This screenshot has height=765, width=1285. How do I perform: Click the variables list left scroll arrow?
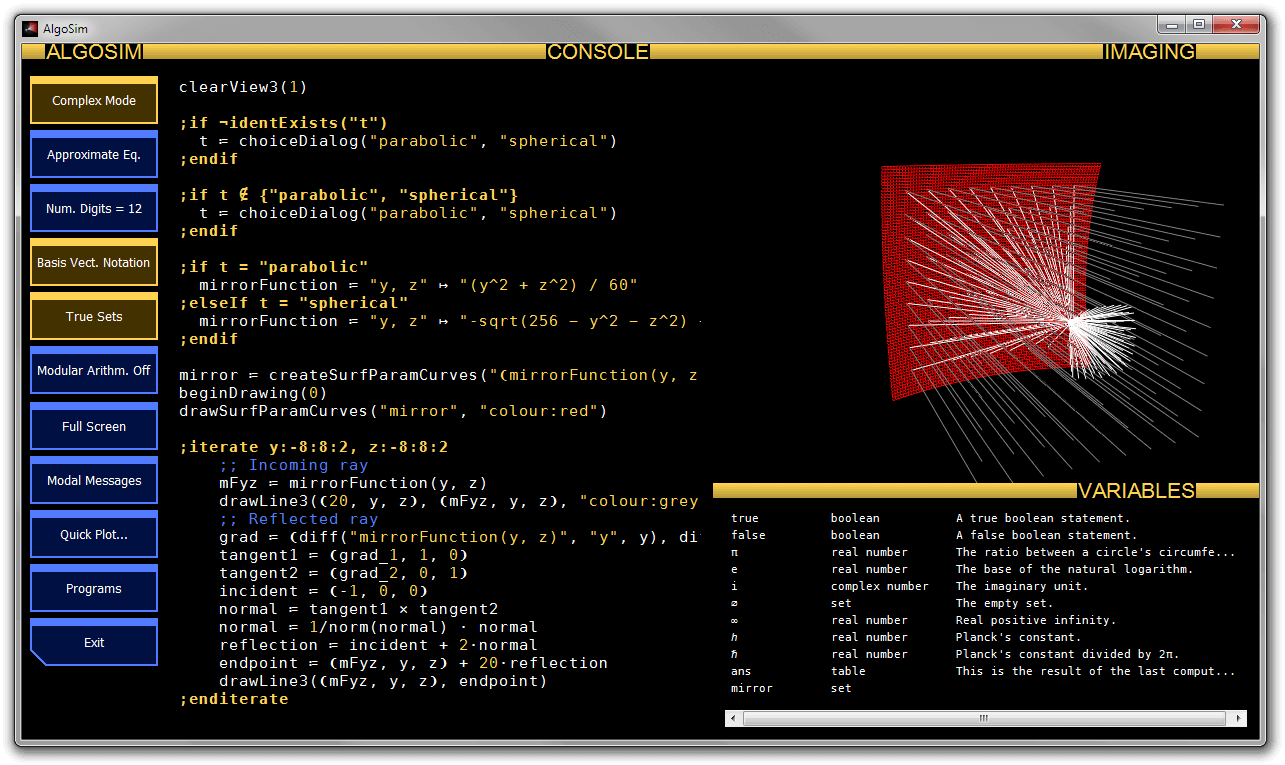click(x=733, y=719)
